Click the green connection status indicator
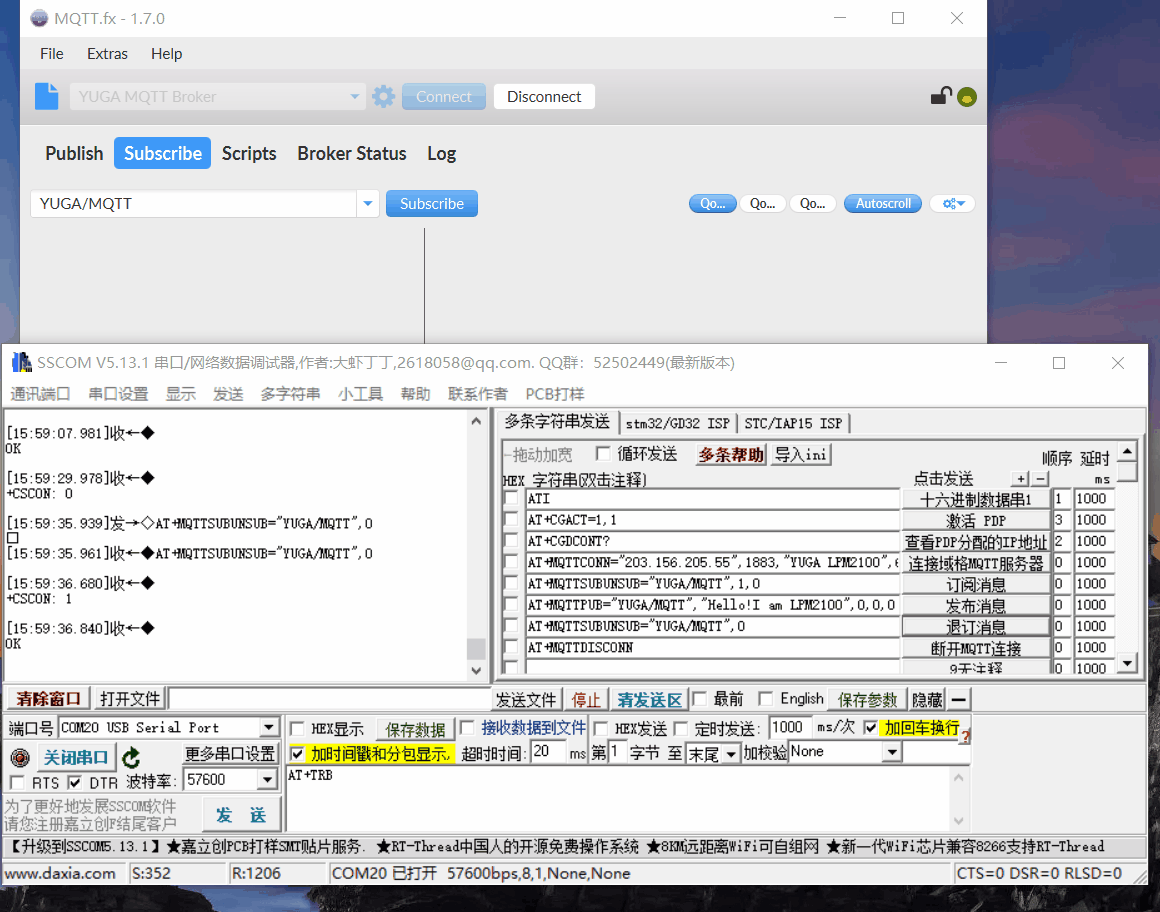This screenshot has height=912, width=1160. [966, 96]
